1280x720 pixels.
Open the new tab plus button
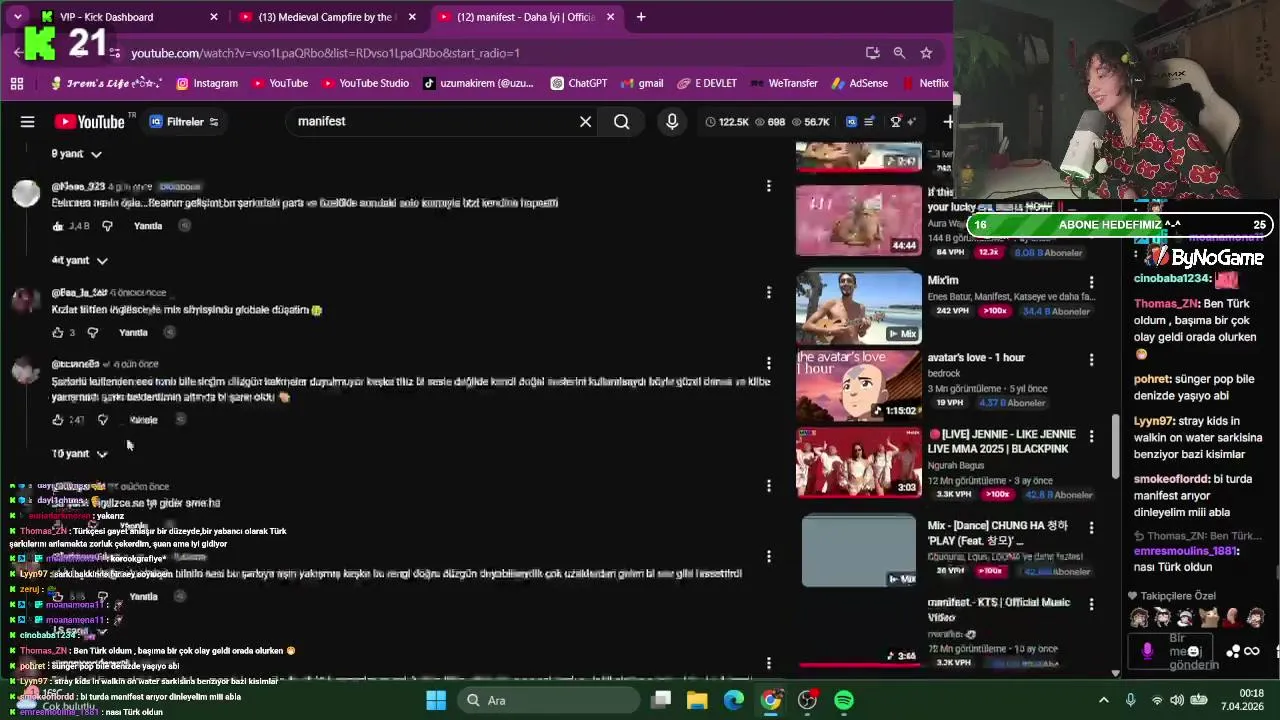(x=641, y=17)
